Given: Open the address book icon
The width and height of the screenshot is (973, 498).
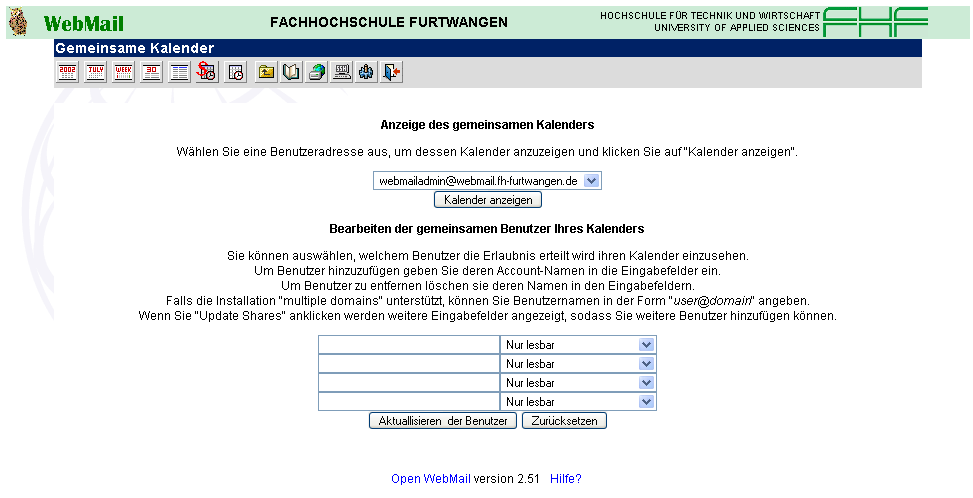Looking at the screenshot, I should tap(291, 73).
